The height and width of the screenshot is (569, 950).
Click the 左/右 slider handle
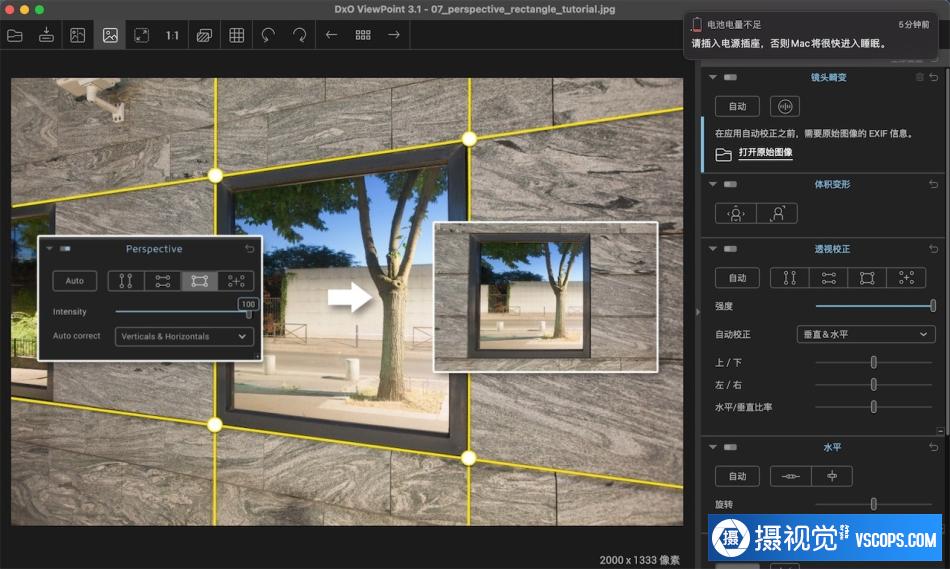click(874, 385)
